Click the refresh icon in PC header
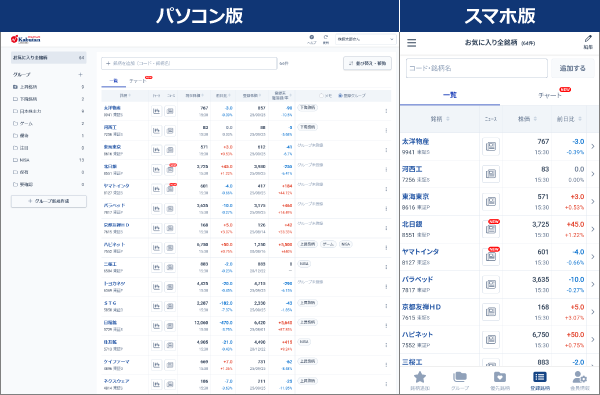Viewport: 600px width, 395px height. 326,37
